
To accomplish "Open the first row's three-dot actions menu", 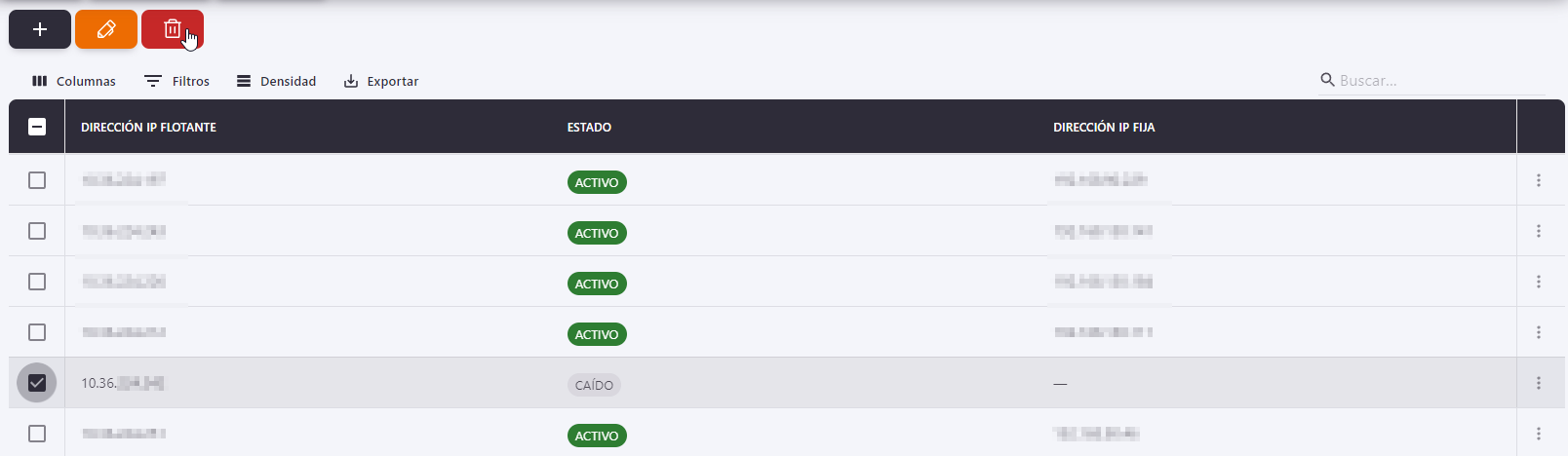I will (1539, 180).
